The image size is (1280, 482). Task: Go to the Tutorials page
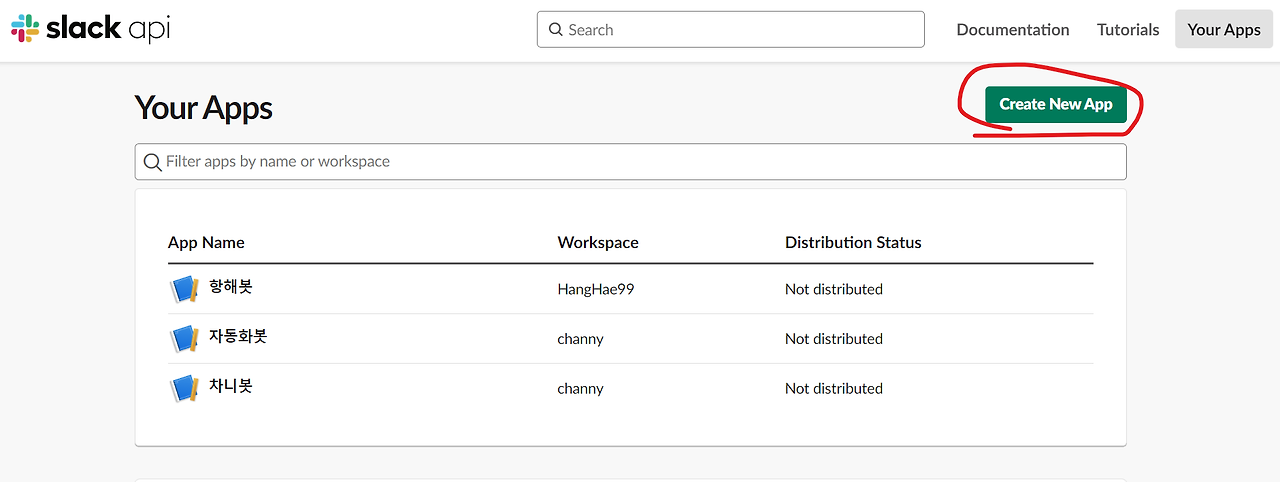pos(1128,30)
